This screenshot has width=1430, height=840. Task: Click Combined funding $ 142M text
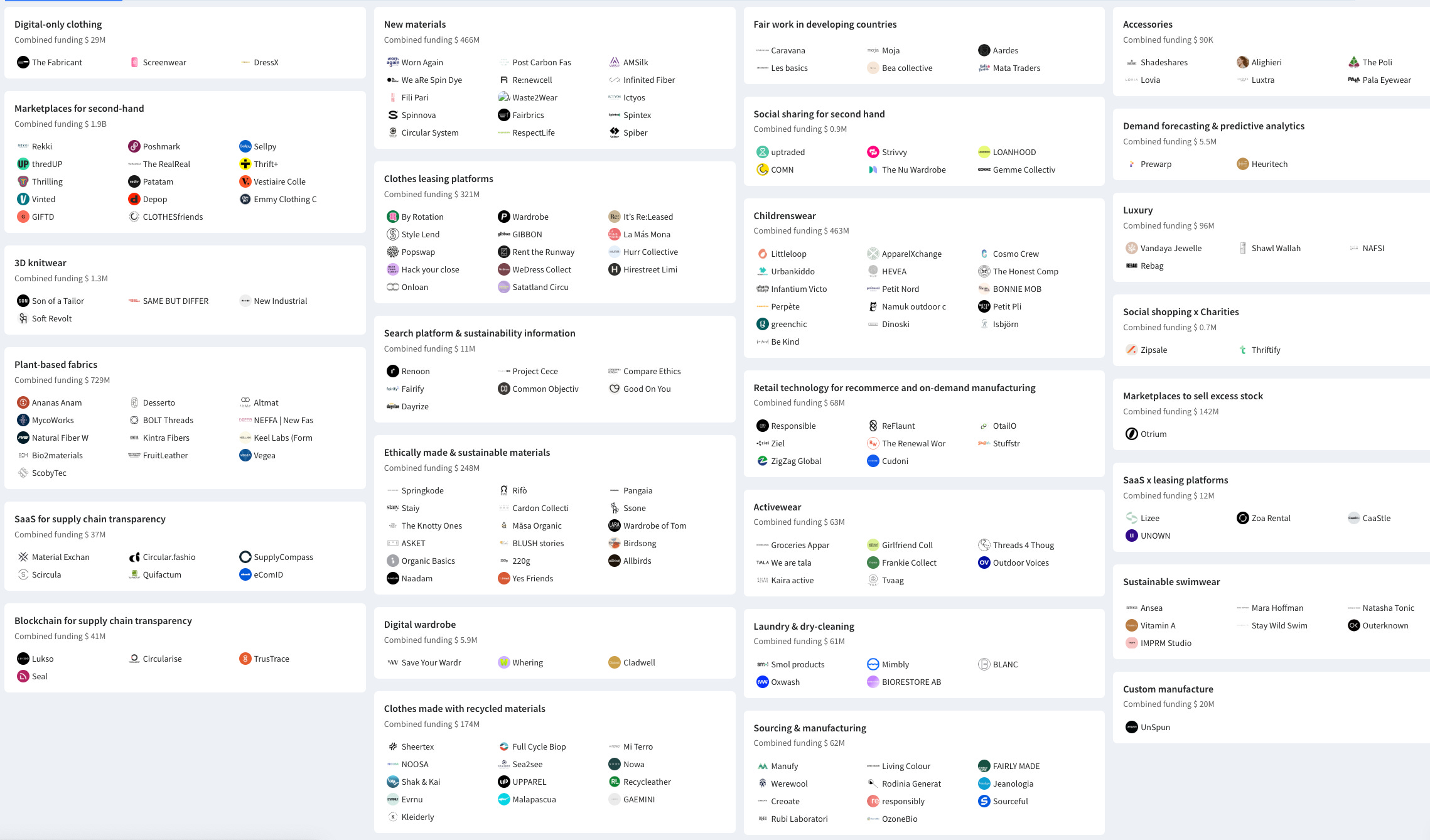click(1171, 411)
